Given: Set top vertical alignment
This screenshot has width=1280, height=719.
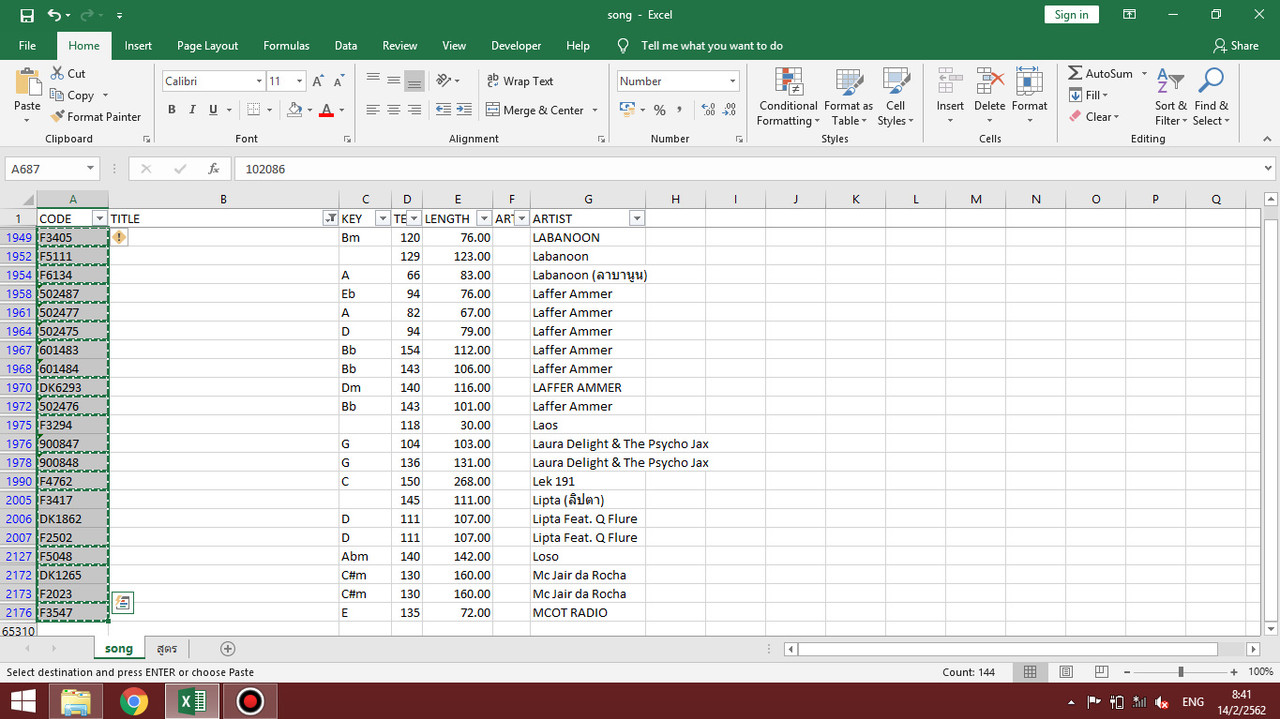Looking at the screenshot, I should (373, 81).
